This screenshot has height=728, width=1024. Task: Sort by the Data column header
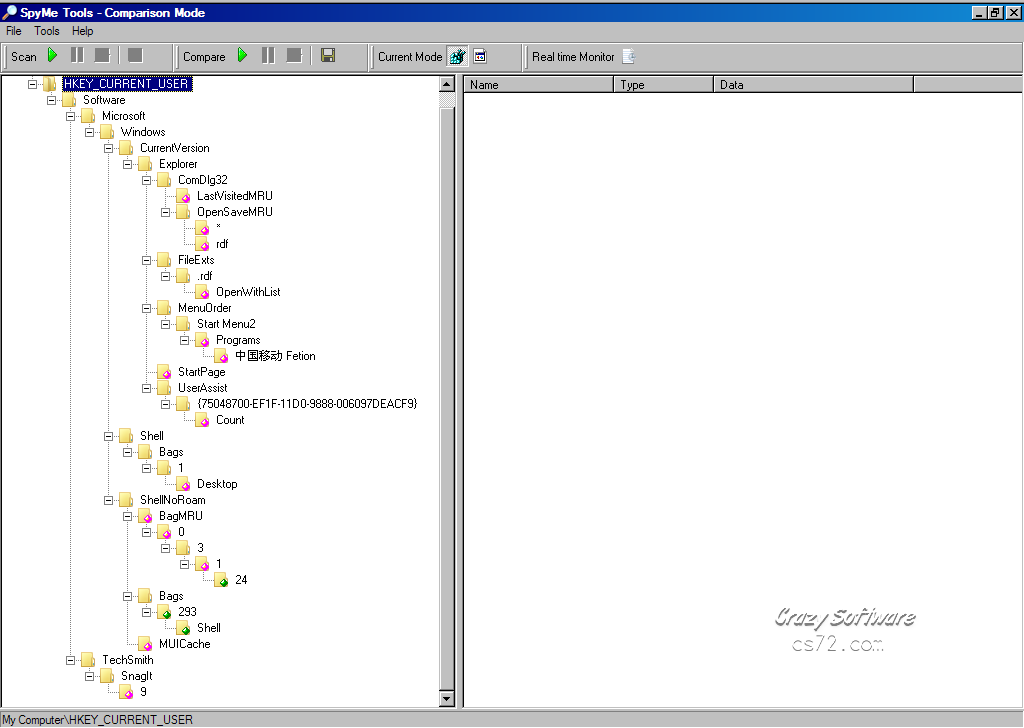813,84
